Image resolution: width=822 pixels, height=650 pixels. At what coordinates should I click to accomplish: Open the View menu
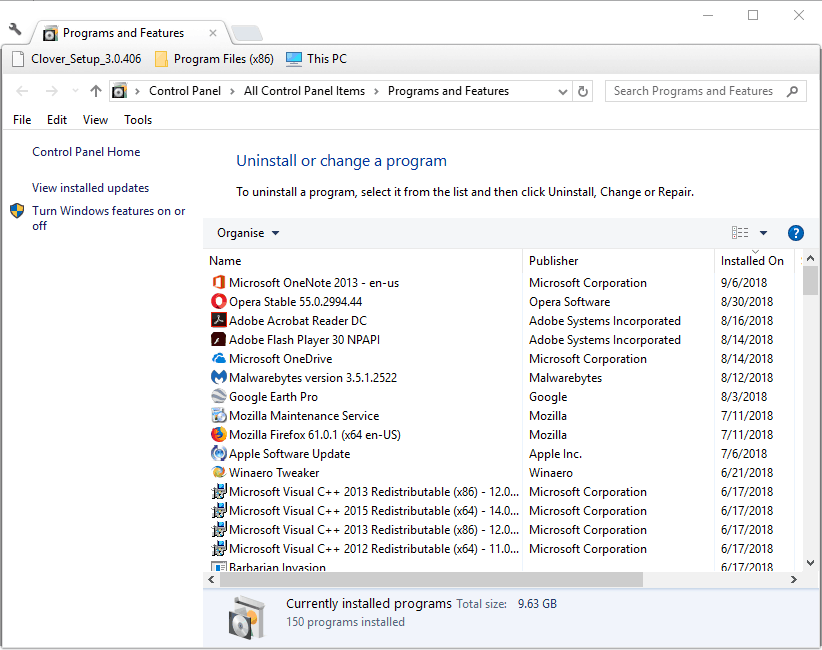point(95,119)
